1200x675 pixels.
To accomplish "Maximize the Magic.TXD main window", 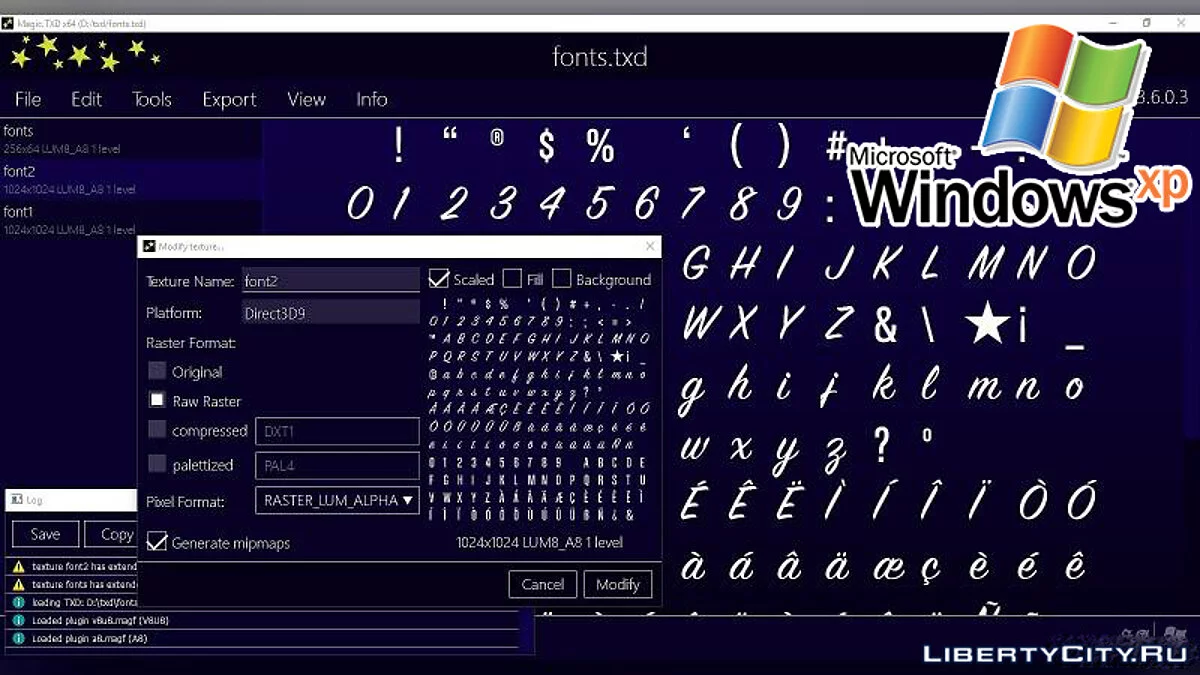I will point(1147,23).
